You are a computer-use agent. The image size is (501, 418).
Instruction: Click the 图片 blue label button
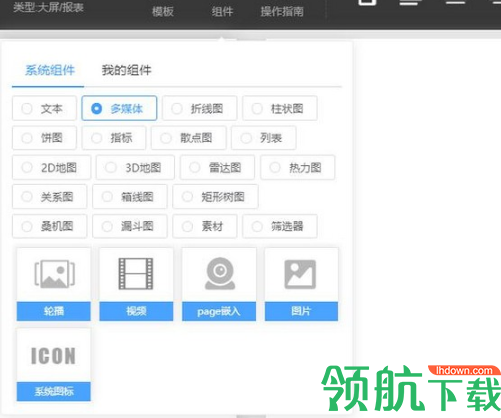tap(301, 311)
